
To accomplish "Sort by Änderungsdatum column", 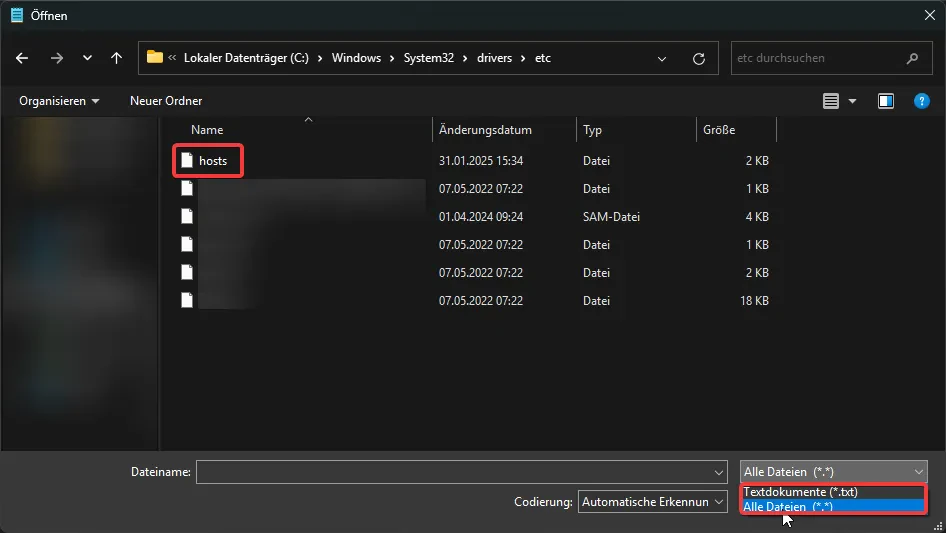I will (x=485, y=130).
